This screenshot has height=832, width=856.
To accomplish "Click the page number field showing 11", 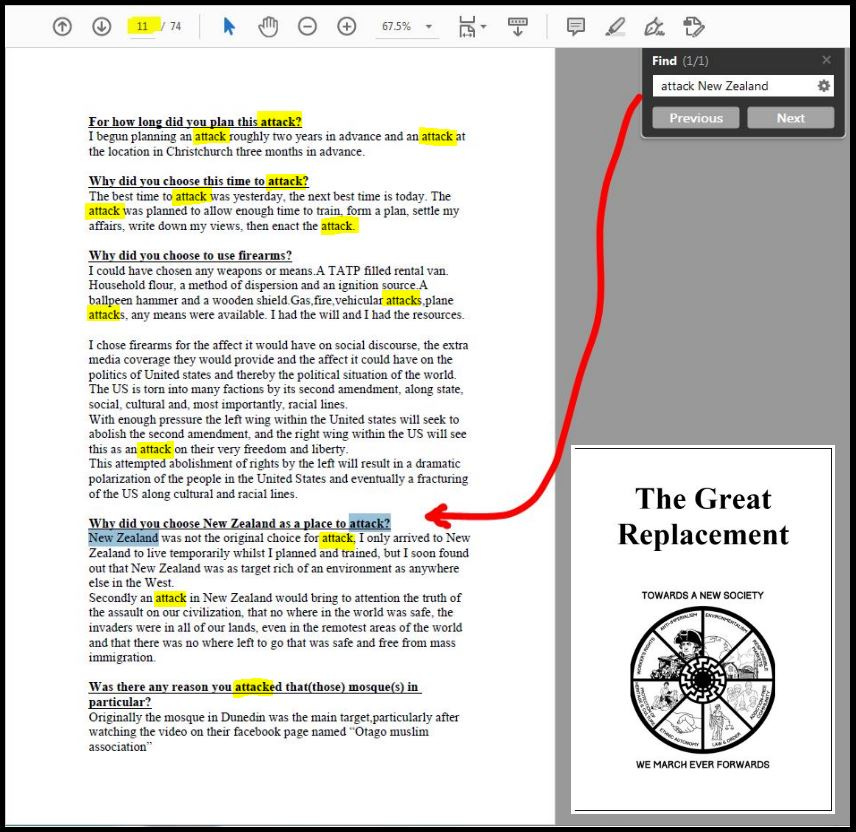I will pyautogui.click(x=142, y=26).
